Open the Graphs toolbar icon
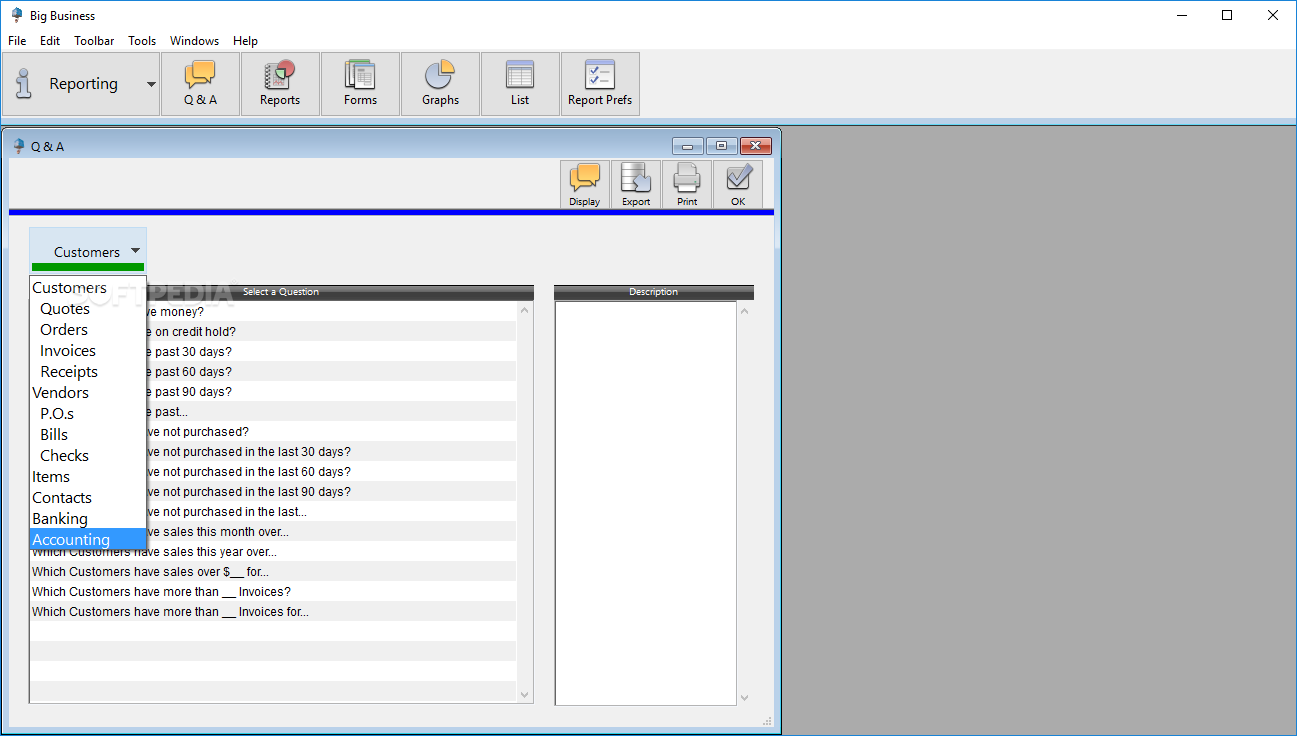Image resolution: width=1297 pixels, height=736 pixels. pyautogui.click(x=440, y=84)
